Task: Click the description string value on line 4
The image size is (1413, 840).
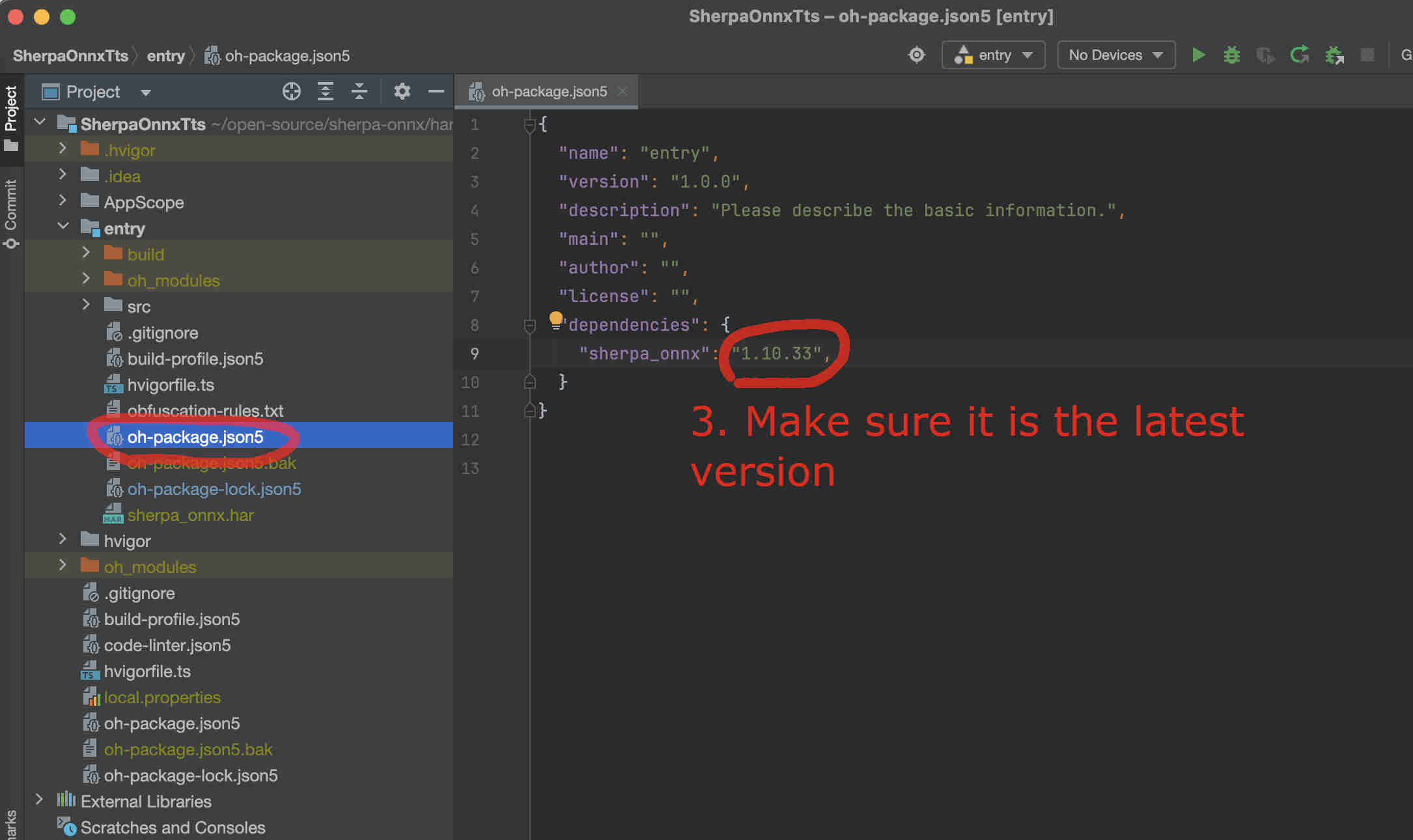Action: click(x=914, y=210)
